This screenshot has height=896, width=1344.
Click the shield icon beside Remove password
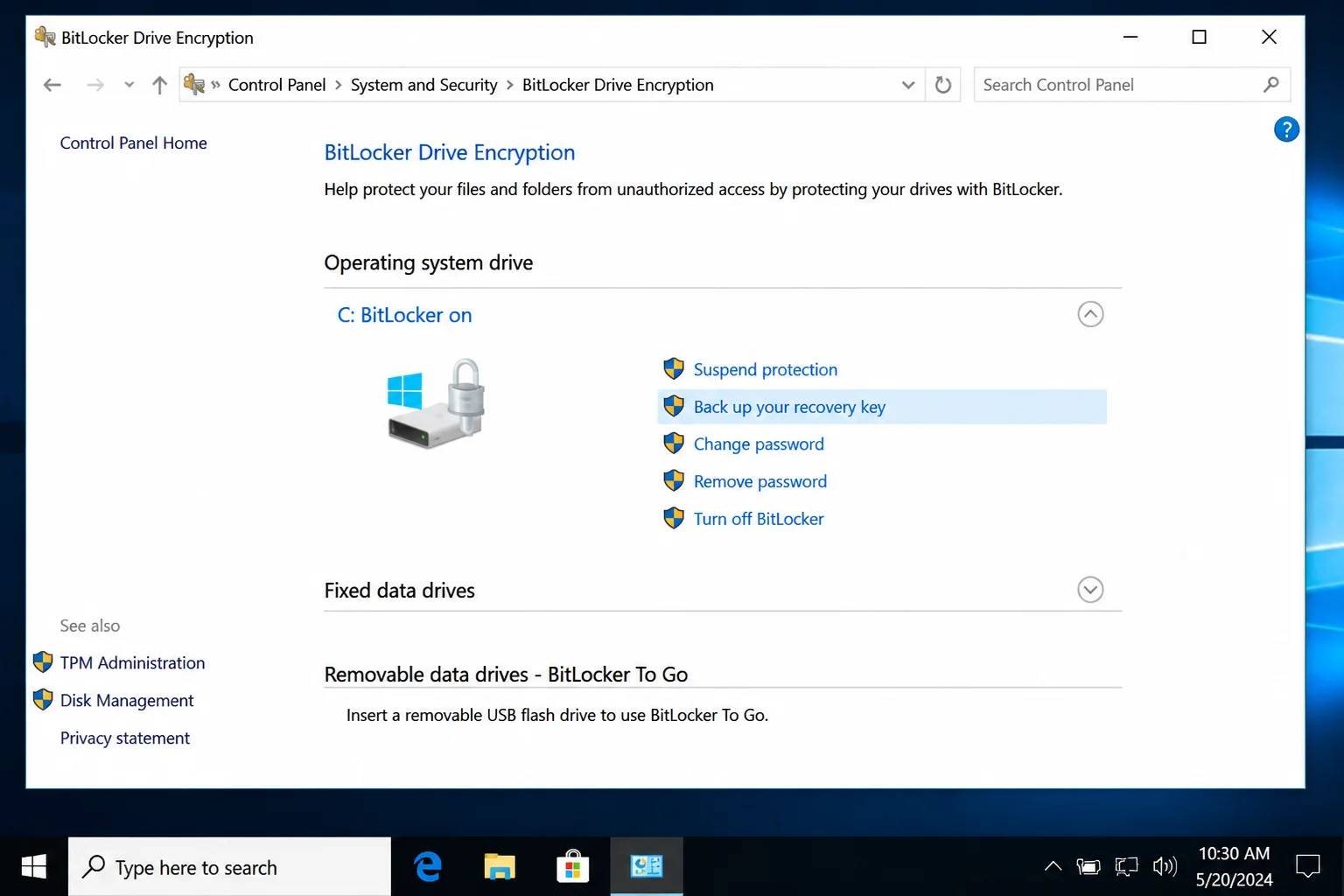click(674, 481)
